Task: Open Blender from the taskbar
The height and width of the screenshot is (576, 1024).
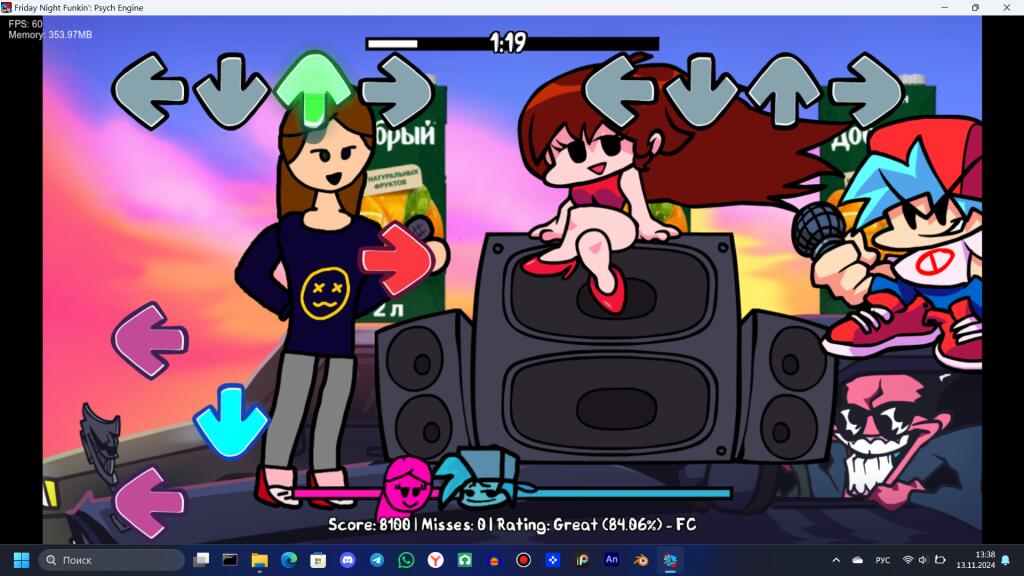Action: [x=641, y=560]
